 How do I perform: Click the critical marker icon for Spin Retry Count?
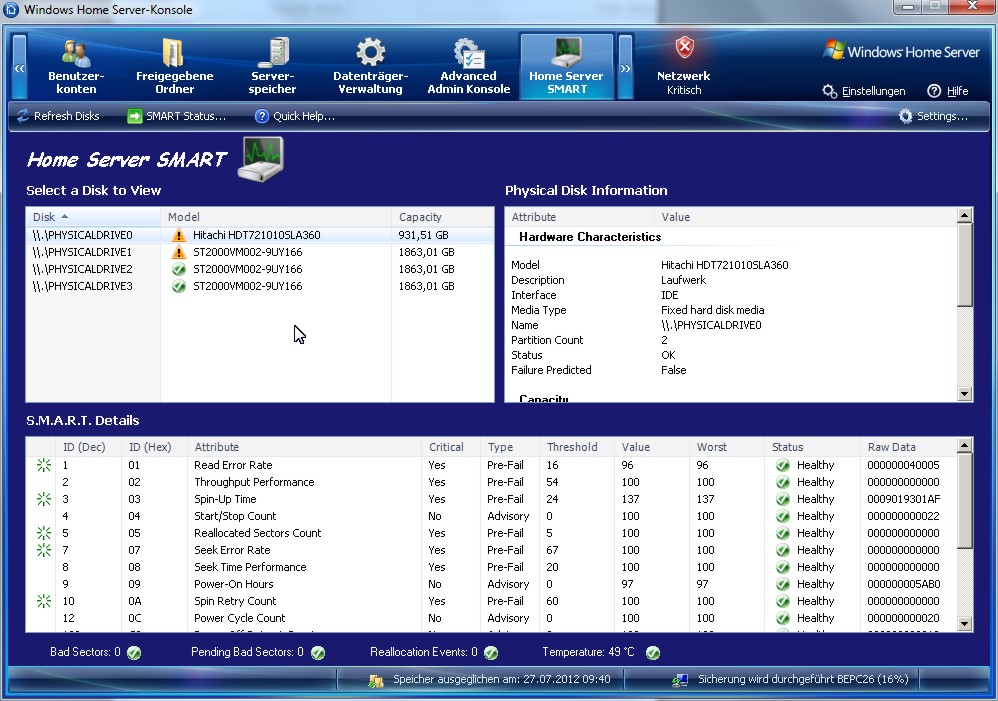point(43,601)
